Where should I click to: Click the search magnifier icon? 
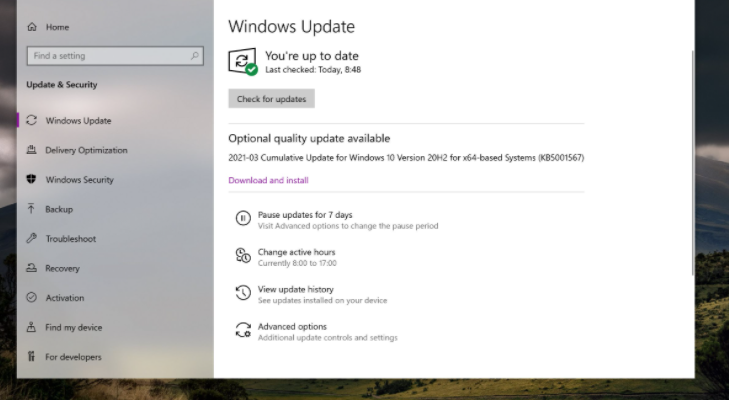click(x=195, y=56)
